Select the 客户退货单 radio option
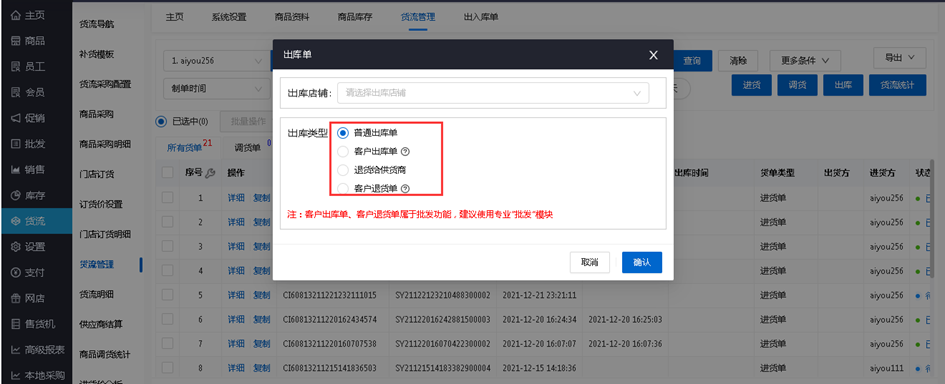 (x=343, y=189)
